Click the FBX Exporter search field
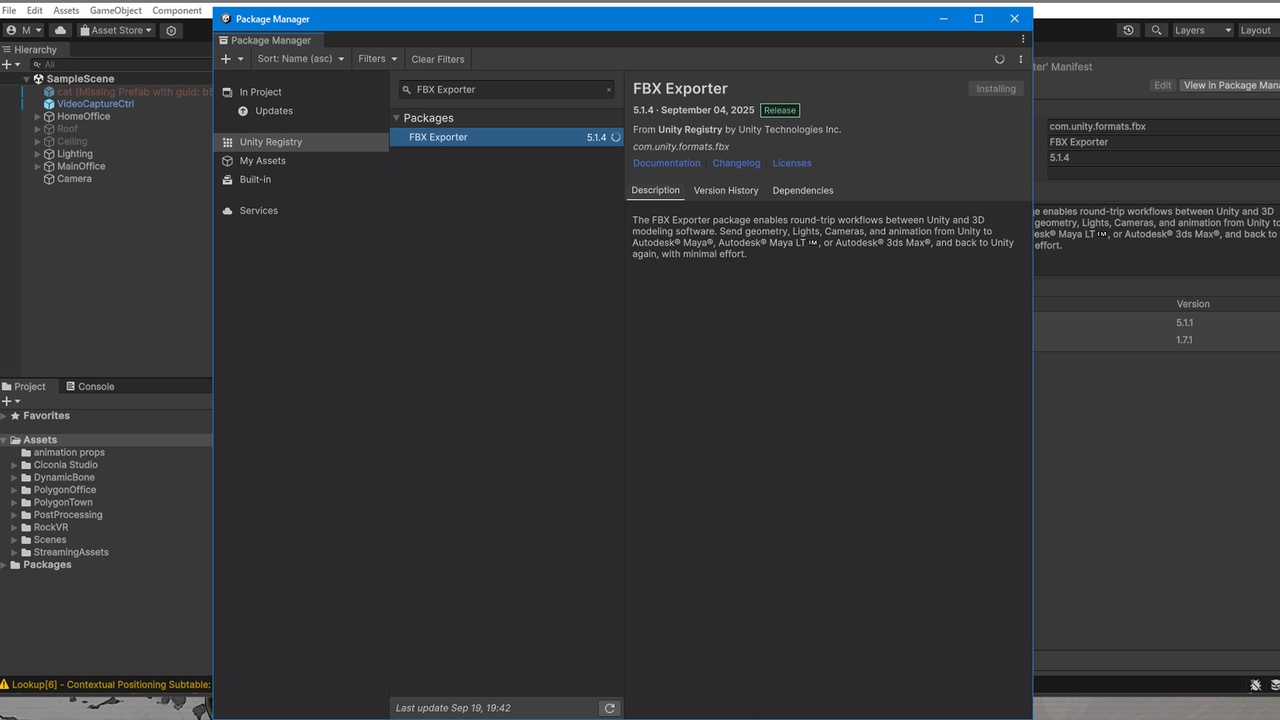Viewport: 1280px width, 720px height. point(506,90)
